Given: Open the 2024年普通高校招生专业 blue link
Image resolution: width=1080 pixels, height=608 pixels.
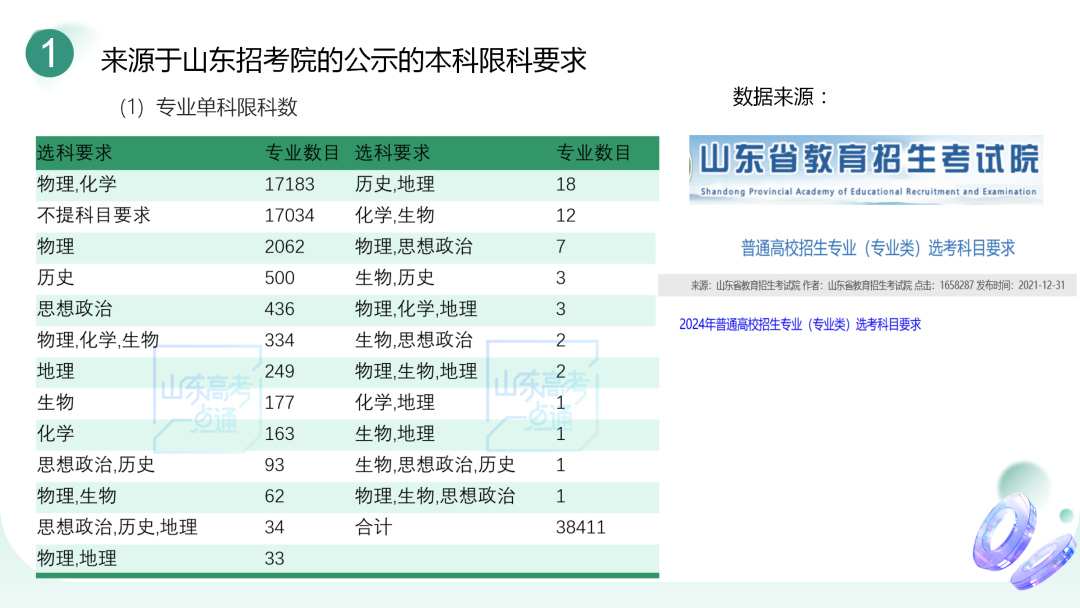Looking at the screenshot, I should click(799, 324).
